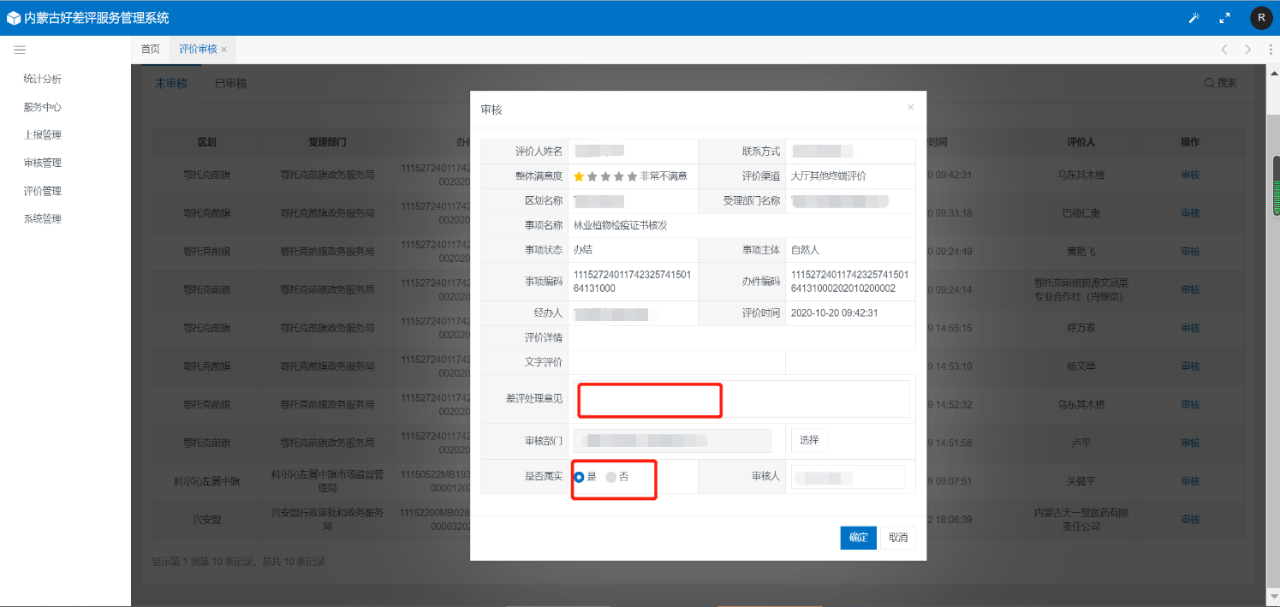
Task: Go to the next tabs using the right arrow
Action: pos(1247,49)
